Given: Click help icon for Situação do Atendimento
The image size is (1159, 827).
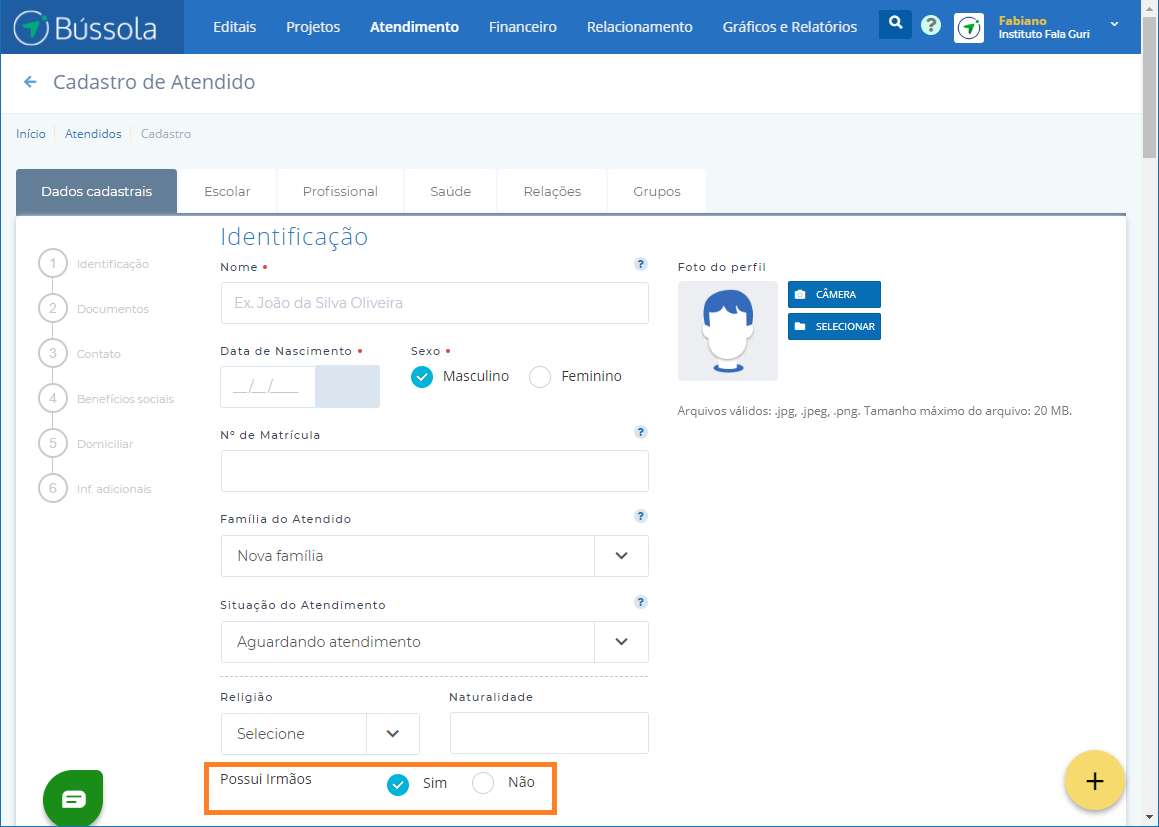Looking at the screenshot, I should click(641, 602).
